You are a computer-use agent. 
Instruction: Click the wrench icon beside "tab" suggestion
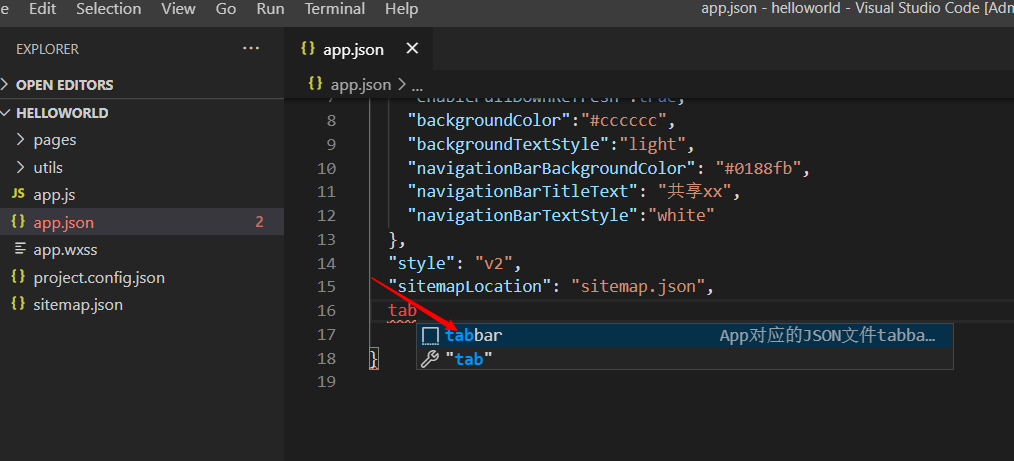(x=430, y=359)
